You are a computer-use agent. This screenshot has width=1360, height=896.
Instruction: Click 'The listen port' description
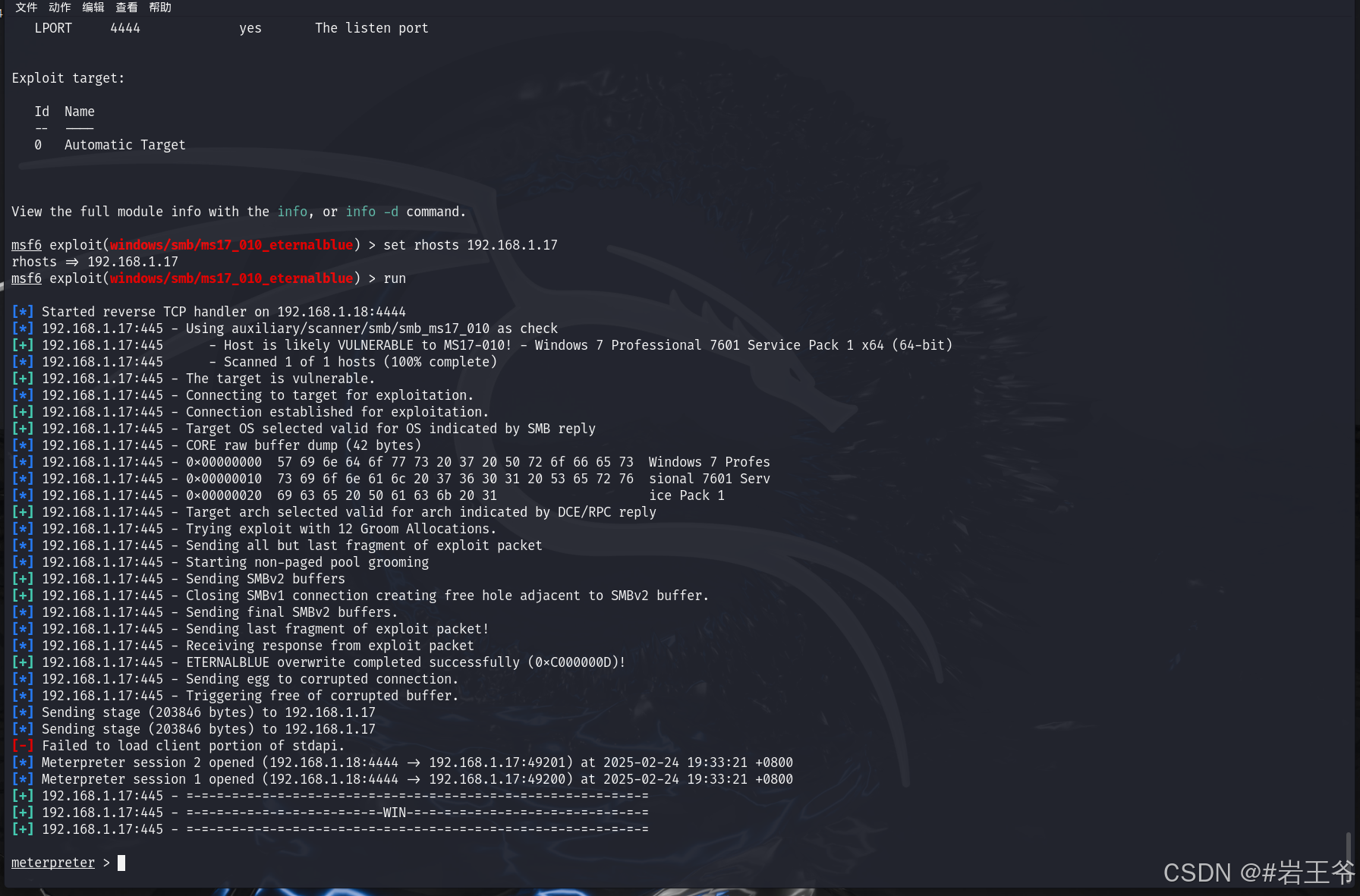coord(372,28)
